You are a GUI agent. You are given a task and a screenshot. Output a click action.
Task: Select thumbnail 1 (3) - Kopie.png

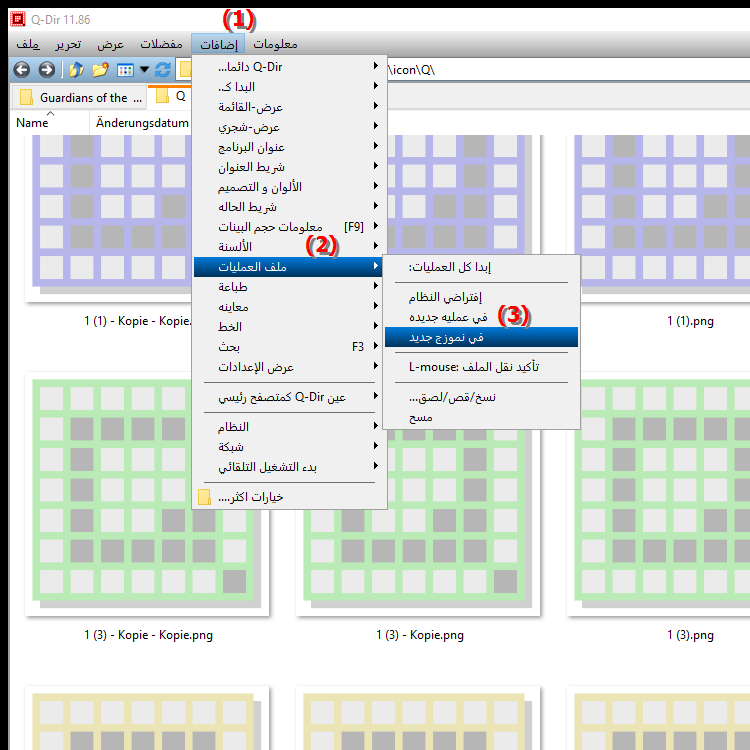[417, 521]
